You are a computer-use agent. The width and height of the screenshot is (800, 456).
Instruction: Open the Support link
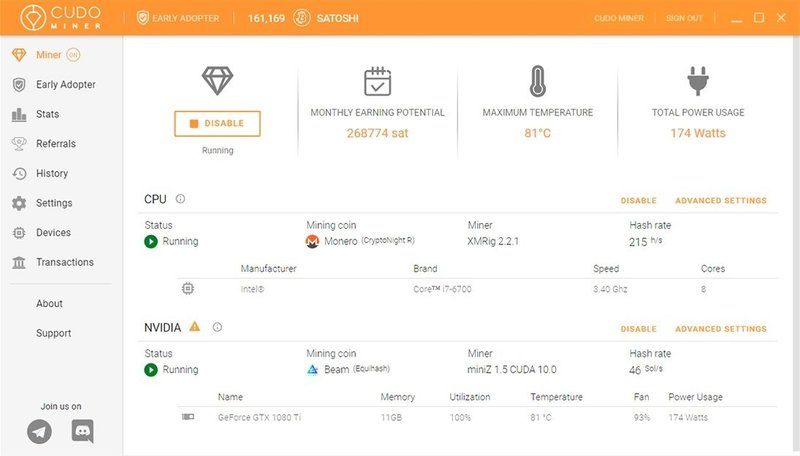(54, 333)
